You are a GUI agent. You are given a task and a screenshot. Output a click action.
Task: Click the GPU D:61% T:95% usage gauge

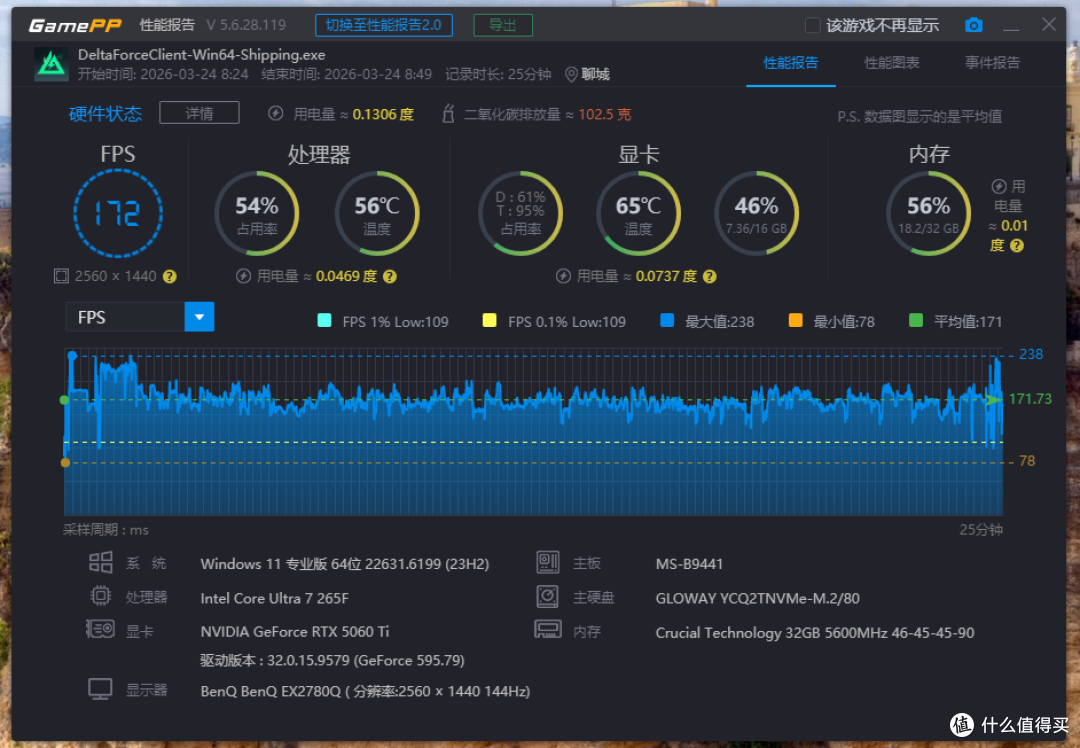point(521,214)
